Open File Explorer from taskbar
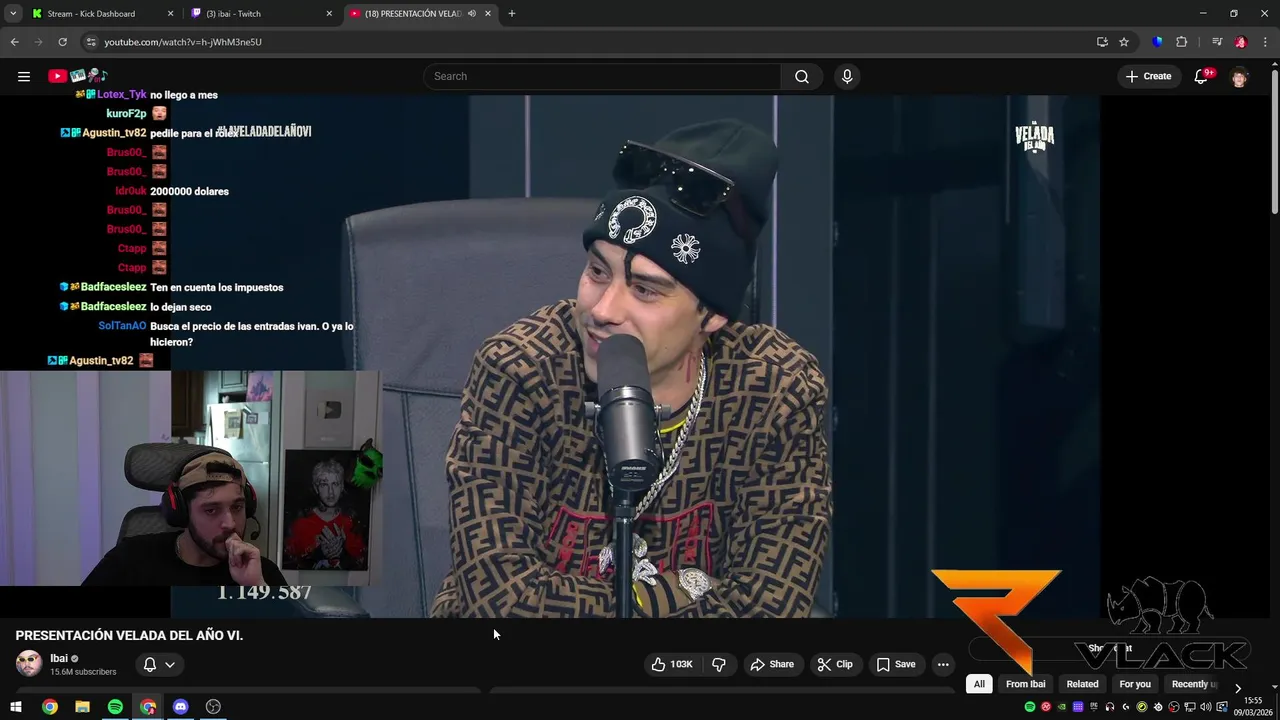 click(82, 707)
